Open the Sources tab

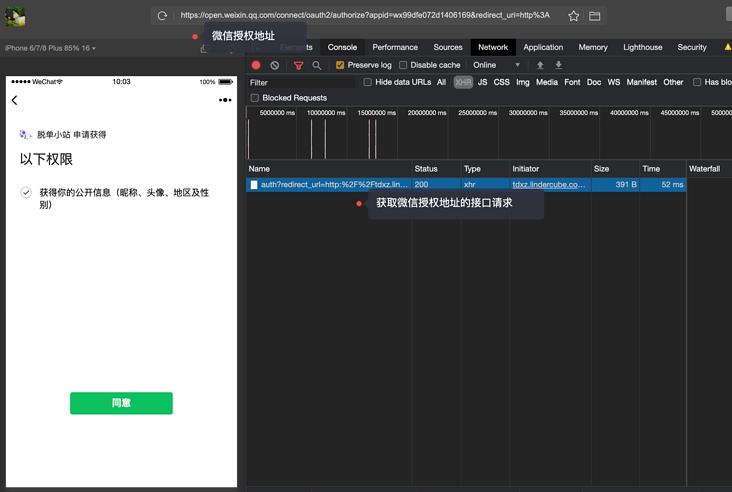click(448, 47)
